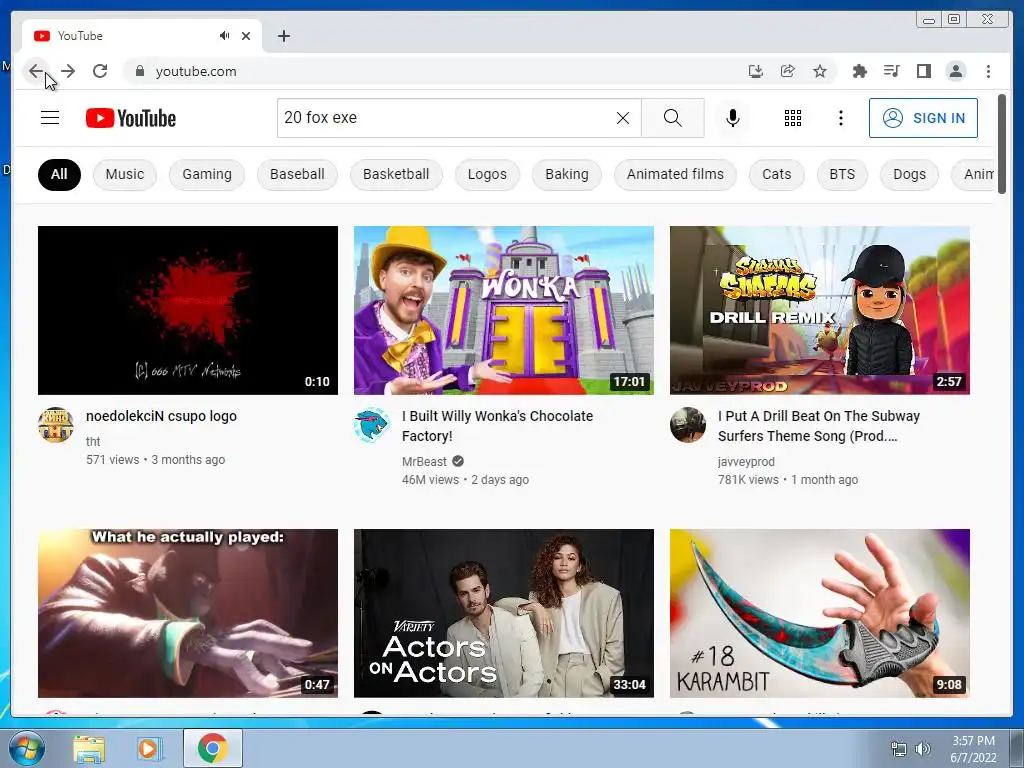Open the Extensions puzzle icon
1024x768 pixels.
pos(859,71)
